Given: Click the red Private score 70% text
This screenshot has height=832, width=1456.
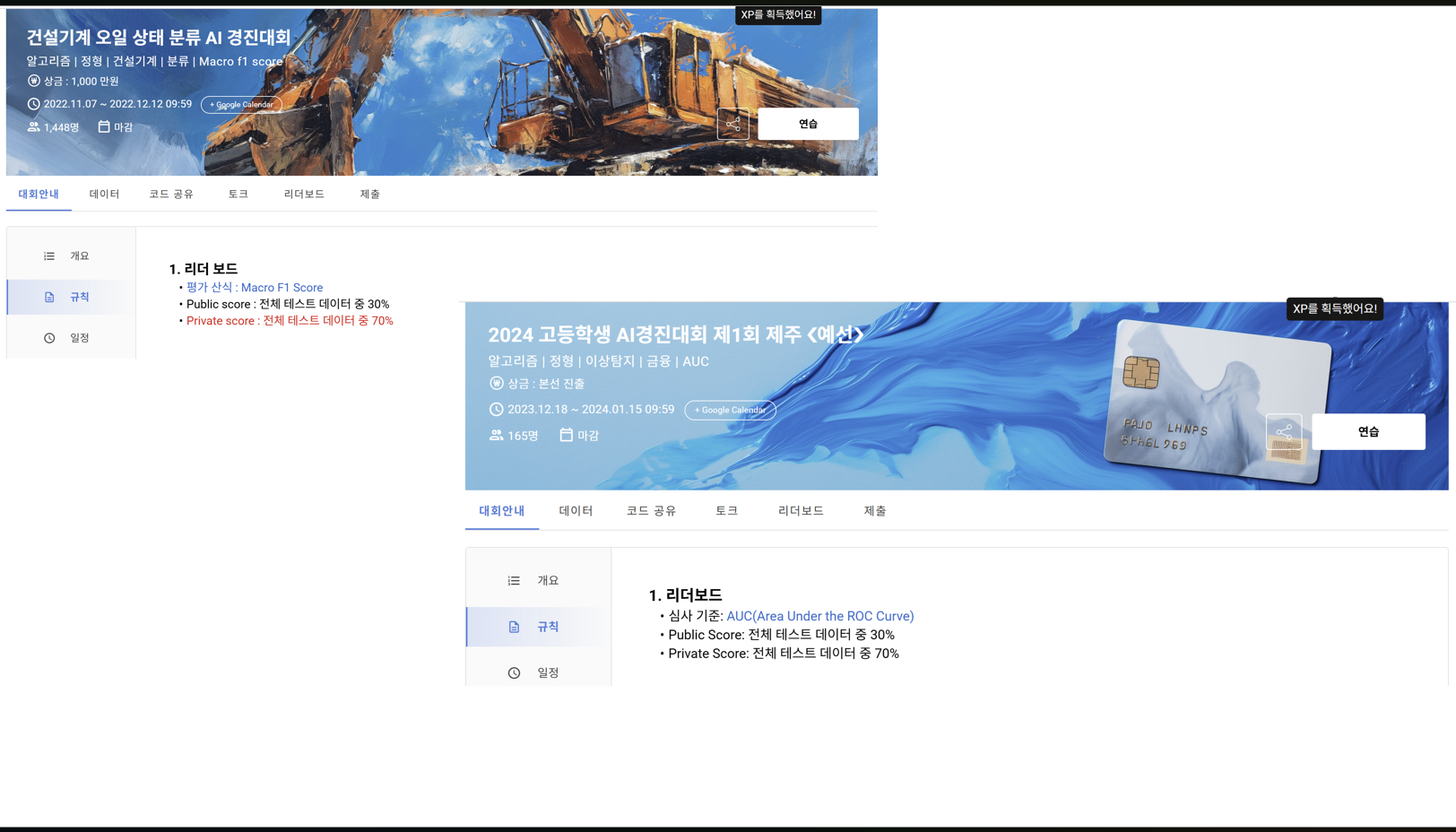Looking at the screenshot, I should pyautogui.click(x=290, y=320).
